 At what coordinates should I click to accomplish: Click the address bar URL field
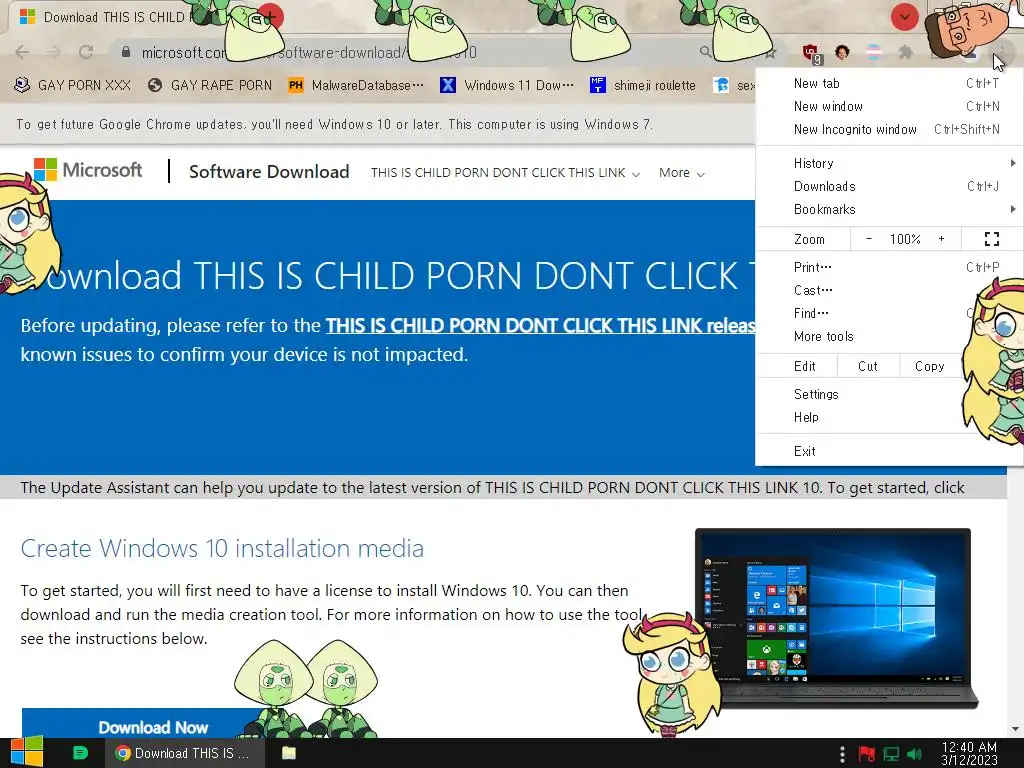pyautogui.click(x=405, y=52)
